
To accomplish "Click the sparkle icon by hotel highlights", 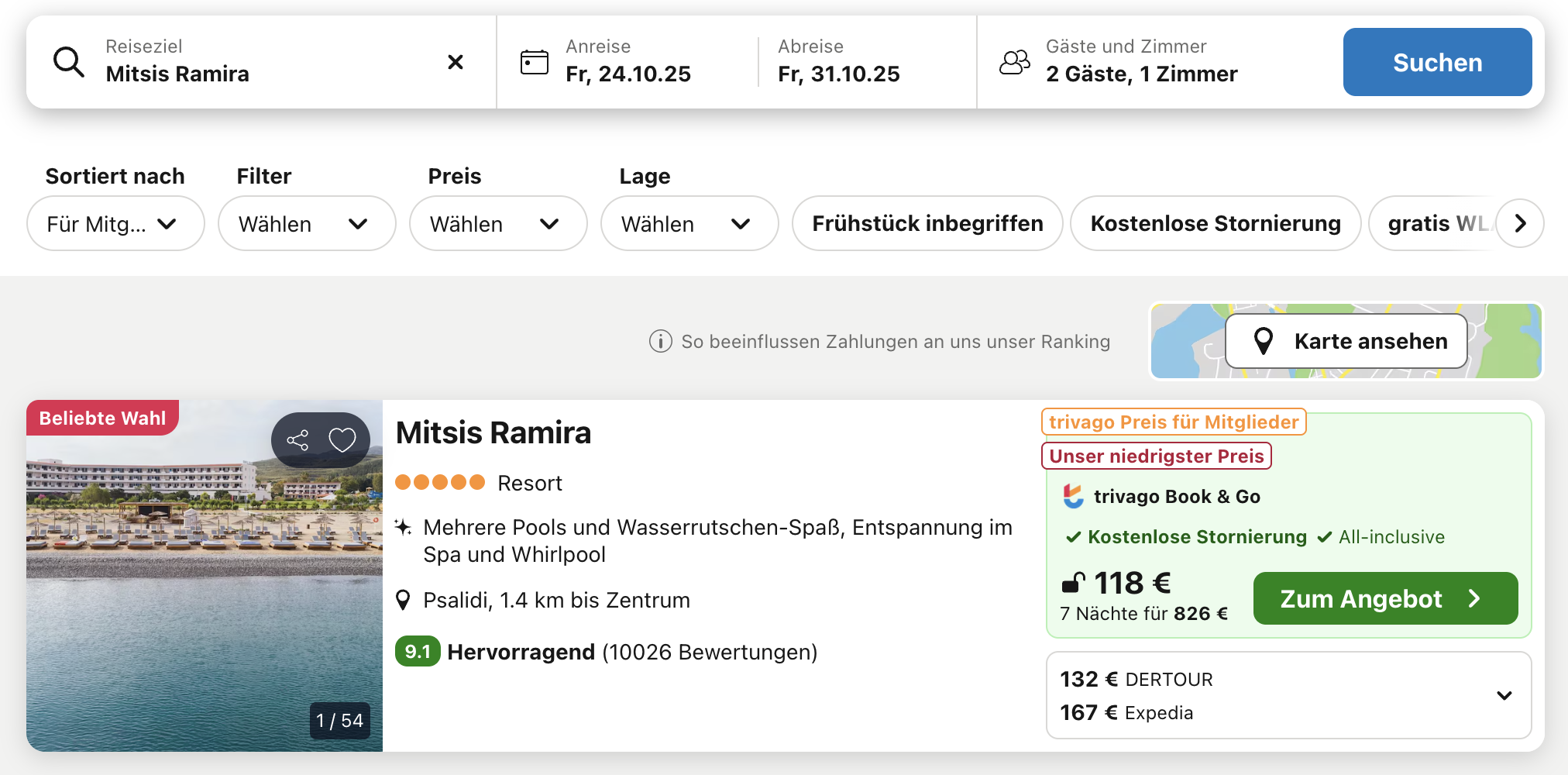I will [x=403, y=528].
